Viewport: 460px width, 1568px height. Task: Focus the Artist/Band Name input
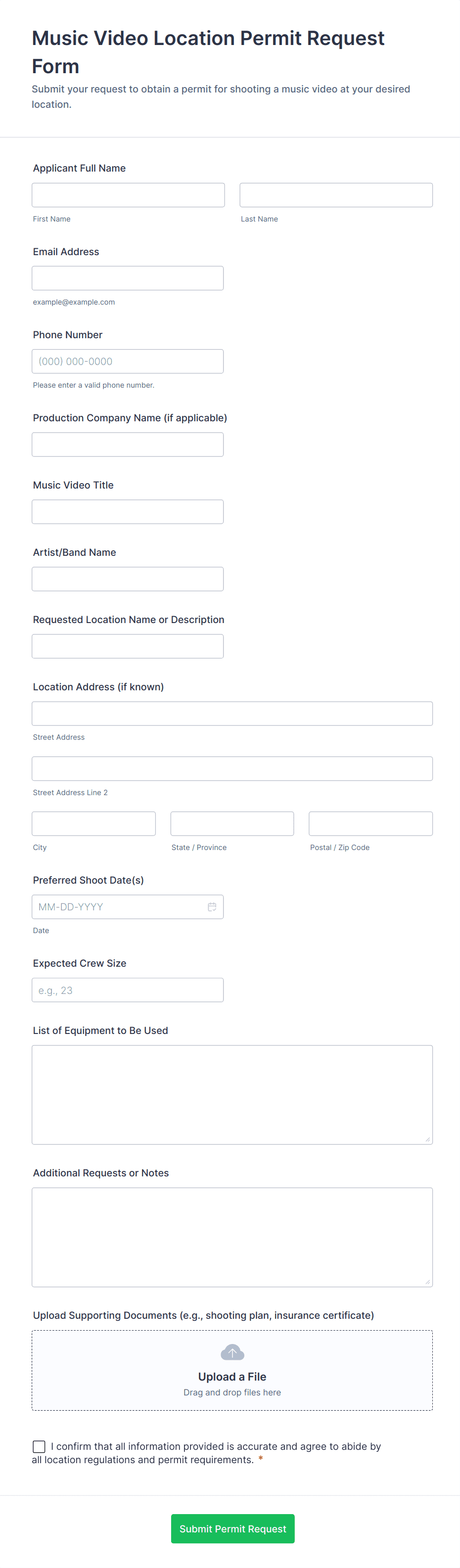128,579
